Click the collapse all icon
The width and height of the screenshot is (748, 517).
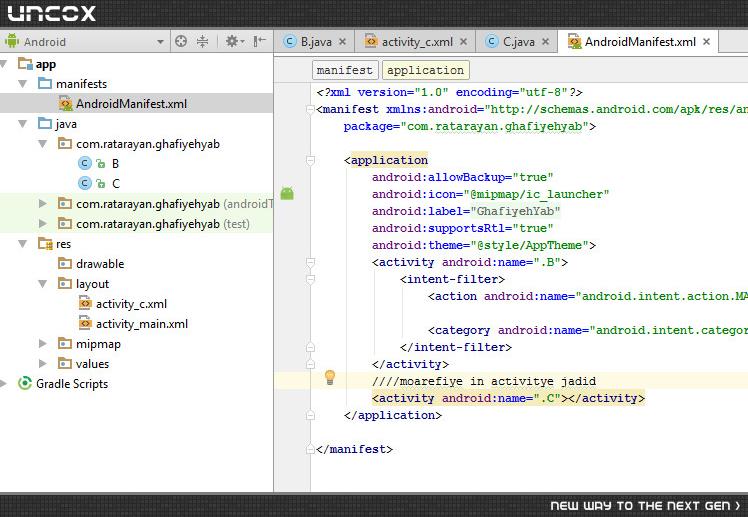(203, 41)
